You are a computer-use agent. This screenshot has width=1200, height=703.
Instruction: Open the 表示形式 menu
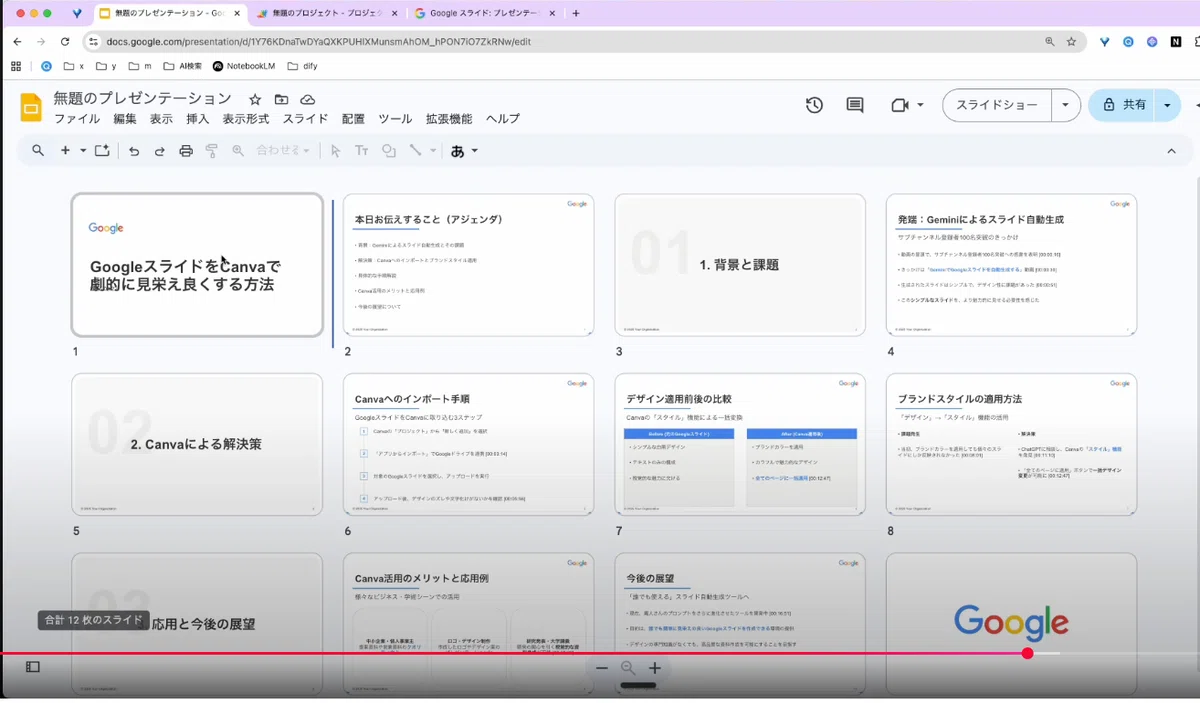click(x=246, y=119)
